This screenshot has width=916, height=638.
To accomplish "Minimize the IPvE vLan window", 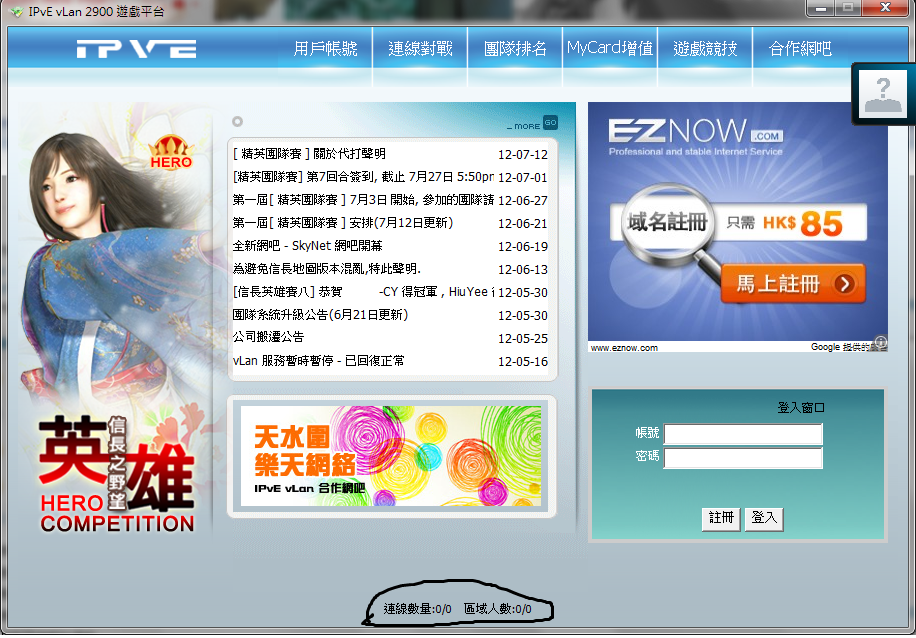I will (821, 8).
